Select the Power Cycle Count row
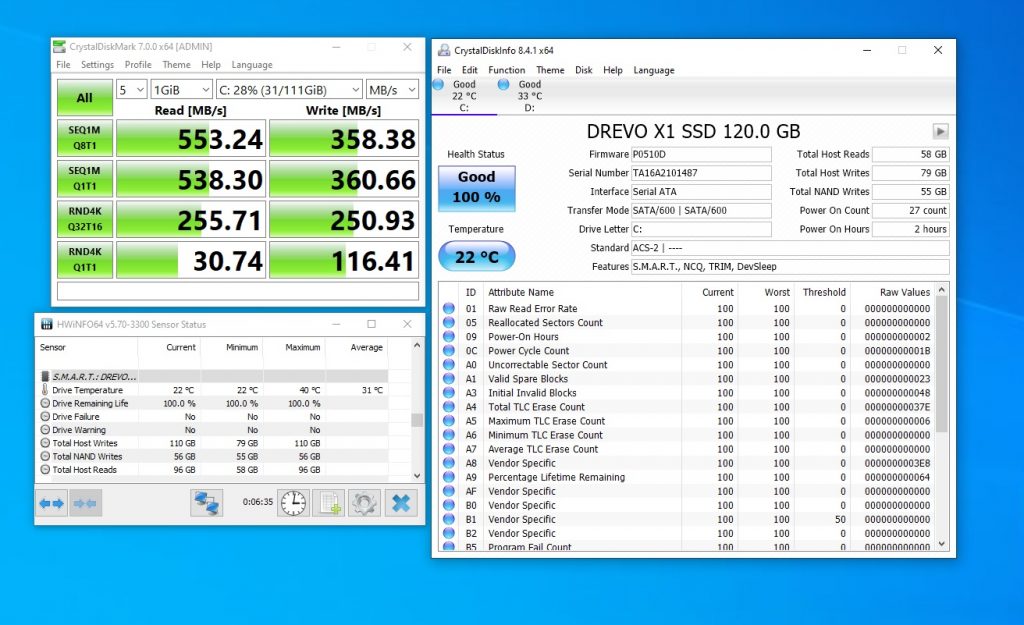 click(687, 351)
